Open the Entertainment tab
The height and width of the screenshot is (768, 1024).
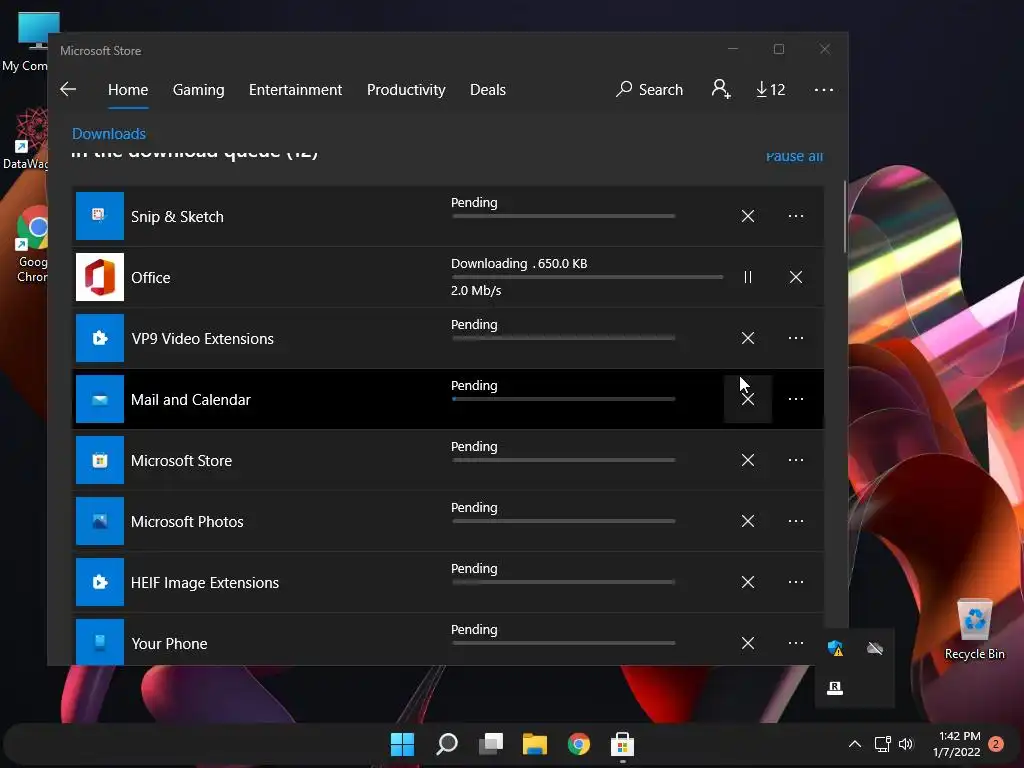(295, 89)
